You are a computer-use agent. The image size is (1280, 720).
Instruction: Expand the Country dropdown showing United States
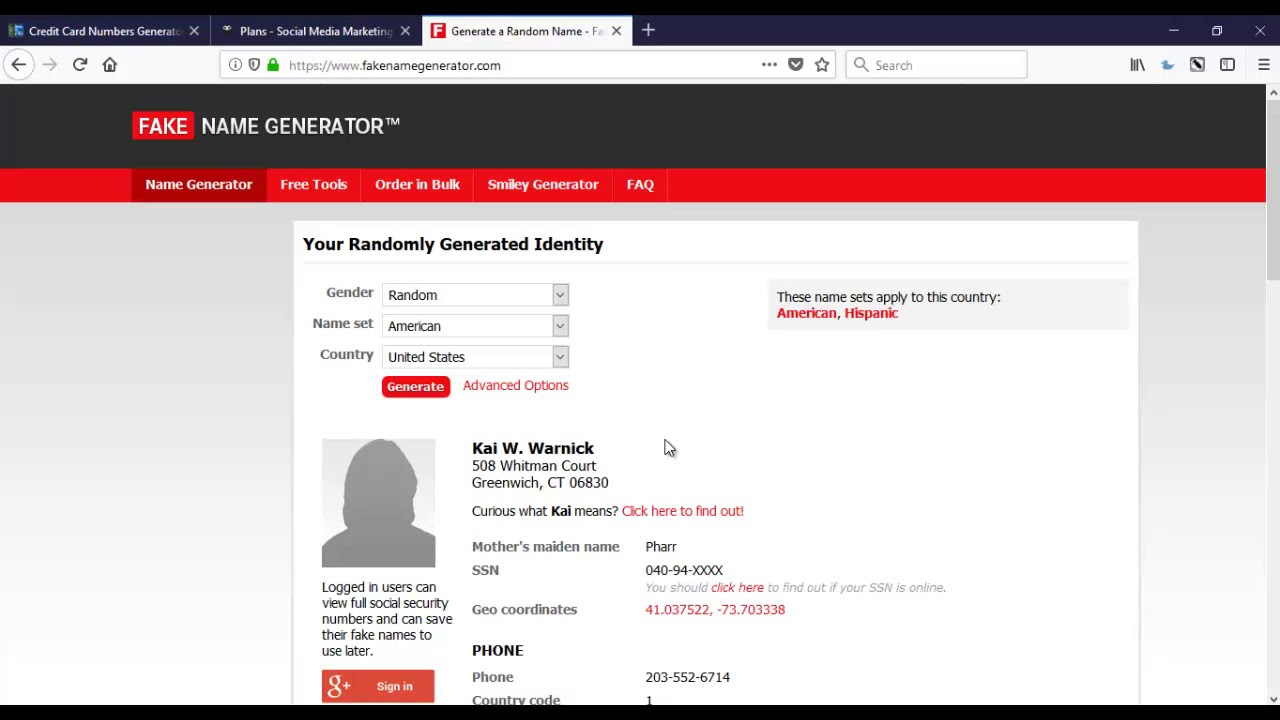476,357
